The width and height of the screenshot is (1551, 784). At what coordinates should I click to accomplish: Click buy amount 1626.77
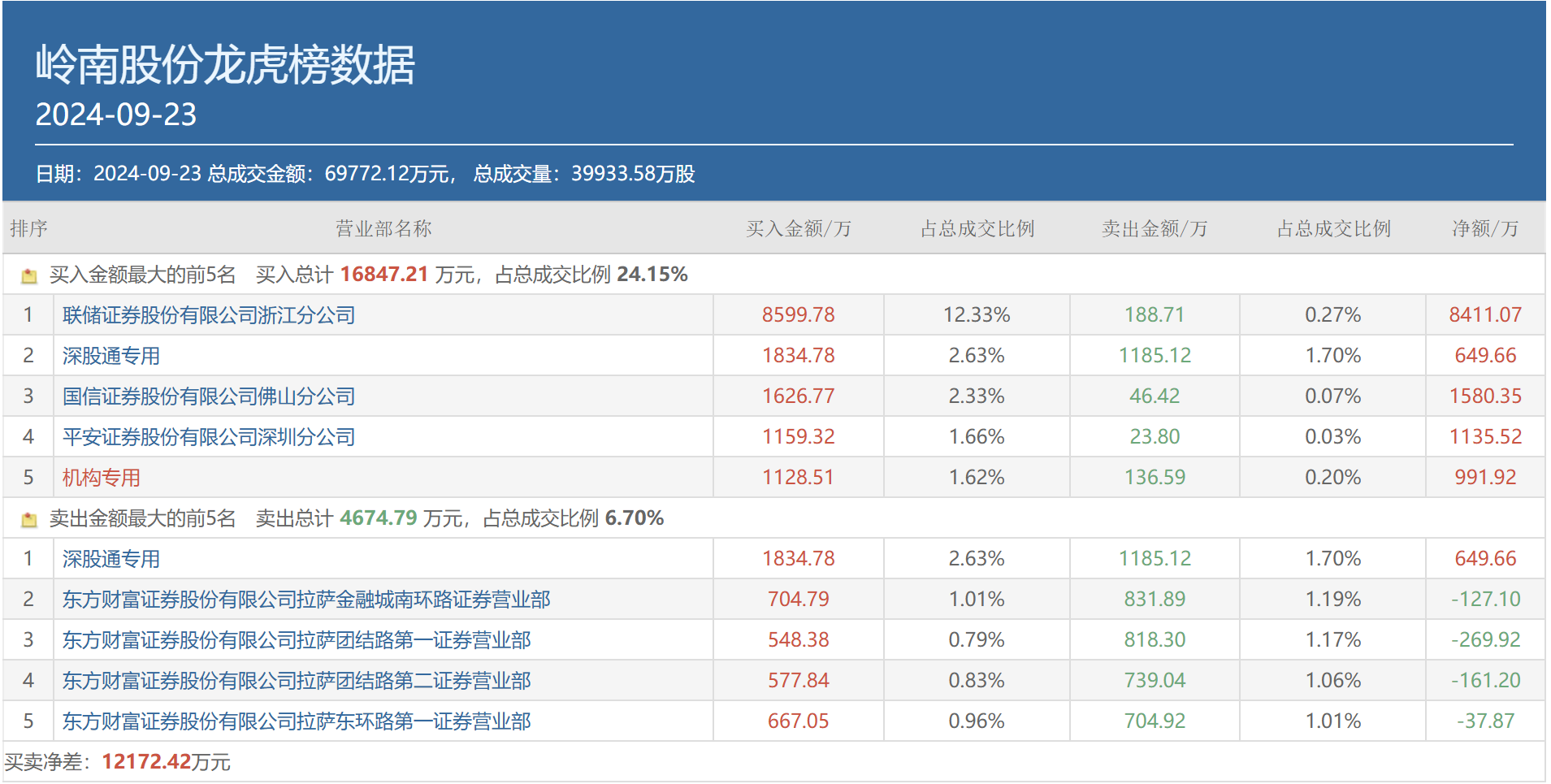click(x=799, y=396)
